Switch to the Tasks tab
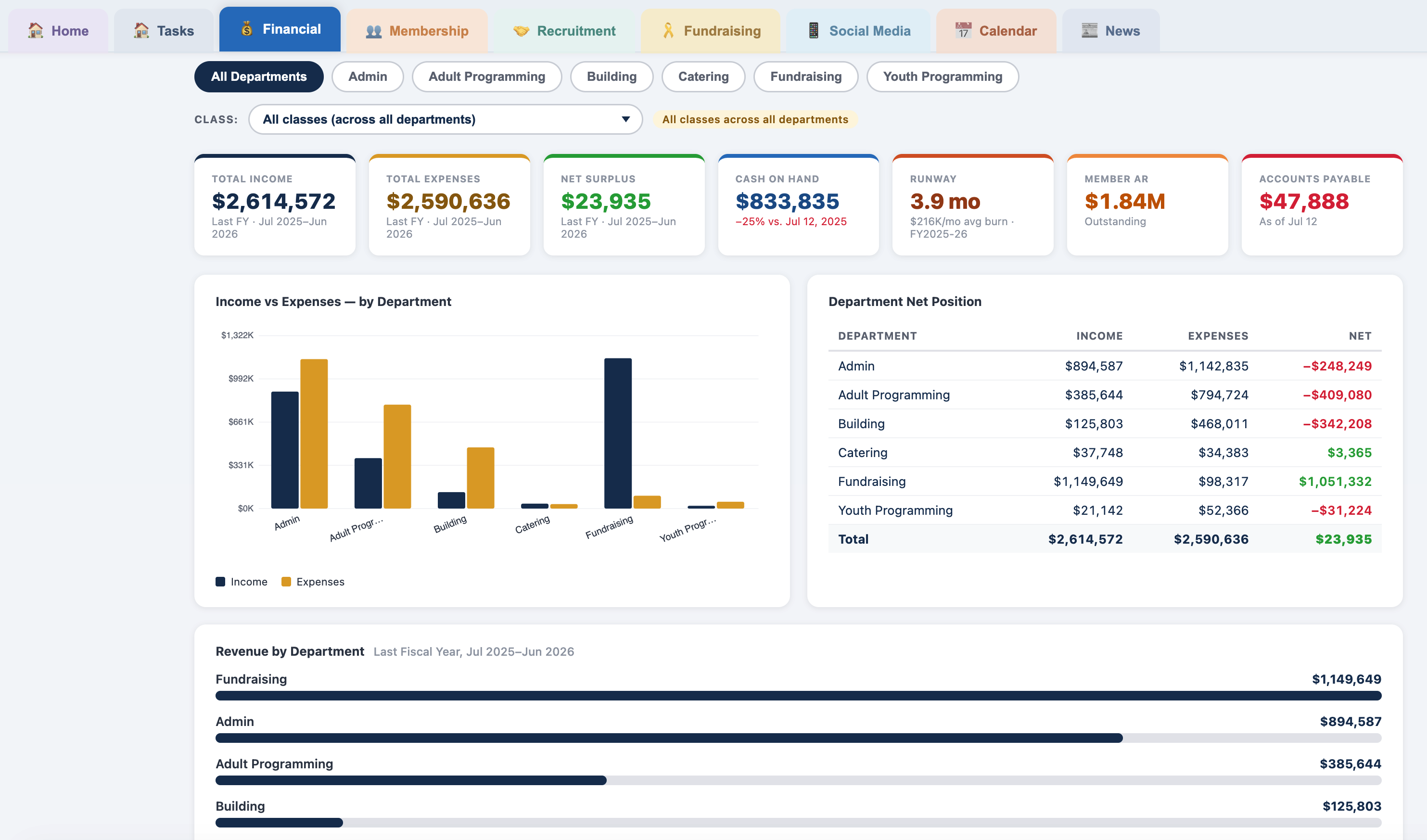1427x840 pixels. pos(164,31)
